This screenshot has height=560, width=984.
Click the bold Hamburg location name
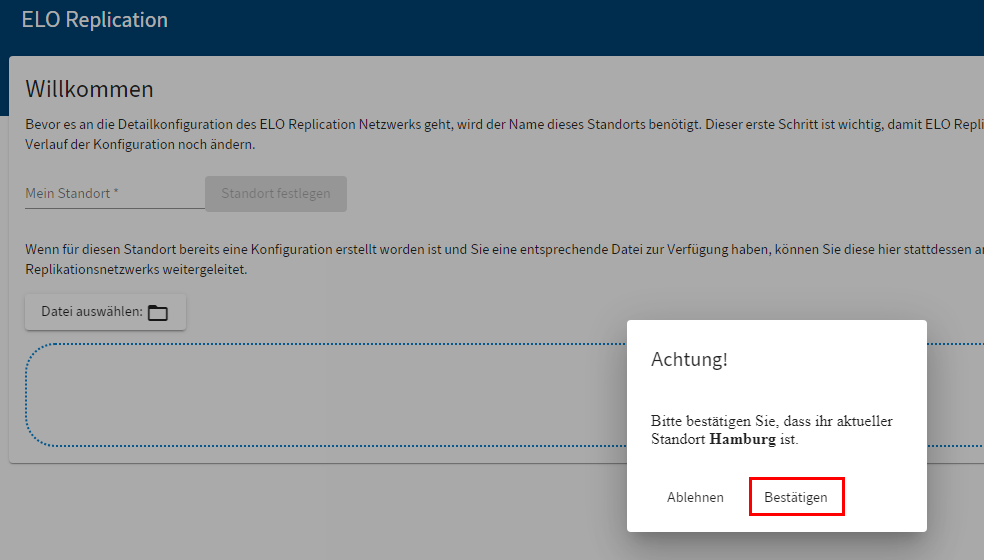point(742,439)
